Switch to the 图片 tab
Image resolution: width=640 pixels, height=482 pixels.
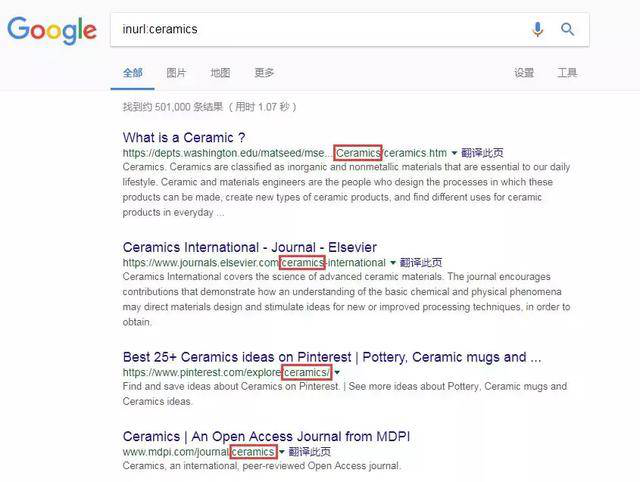coord(176,73)
